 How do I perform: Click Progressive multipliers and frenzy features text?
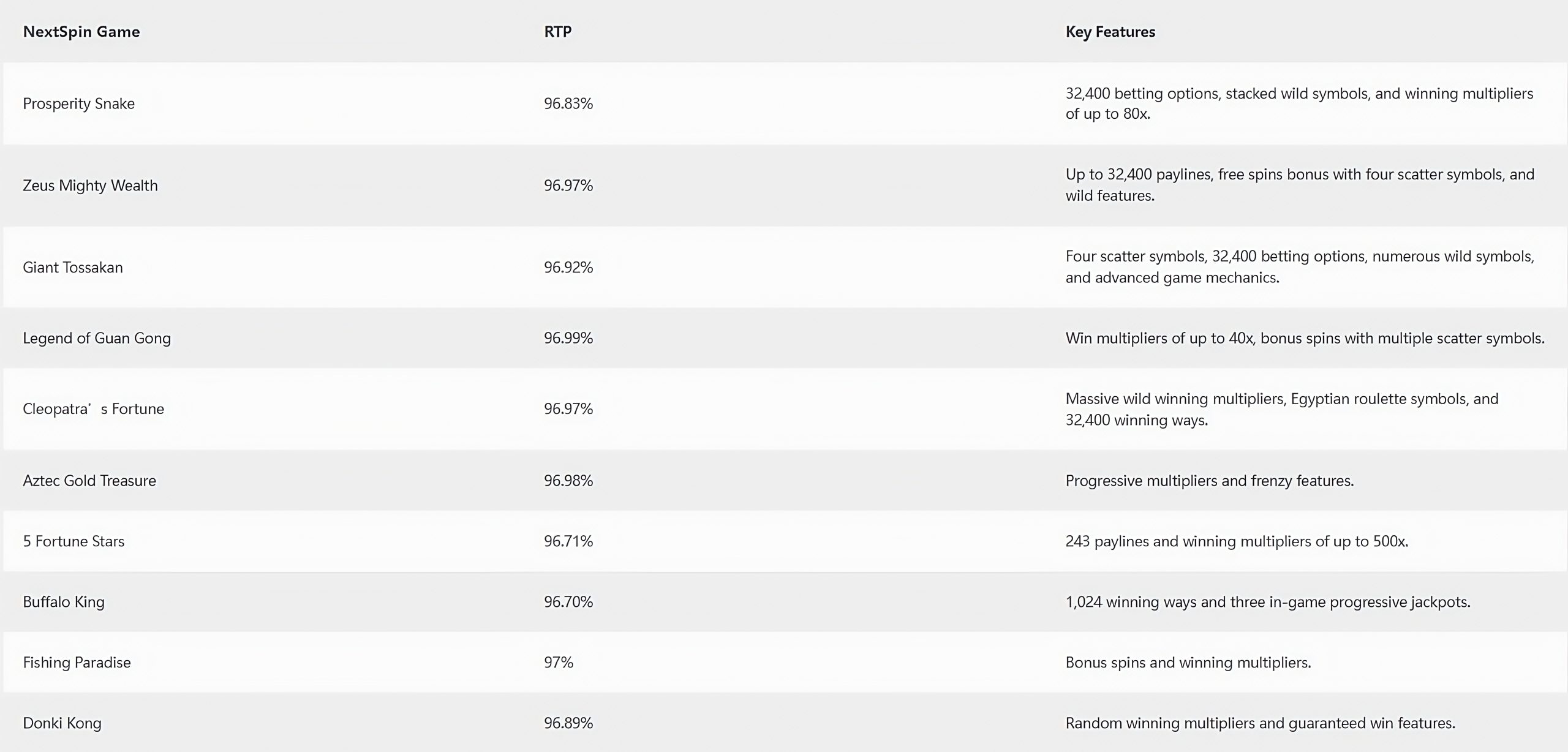pos(1210,481)
